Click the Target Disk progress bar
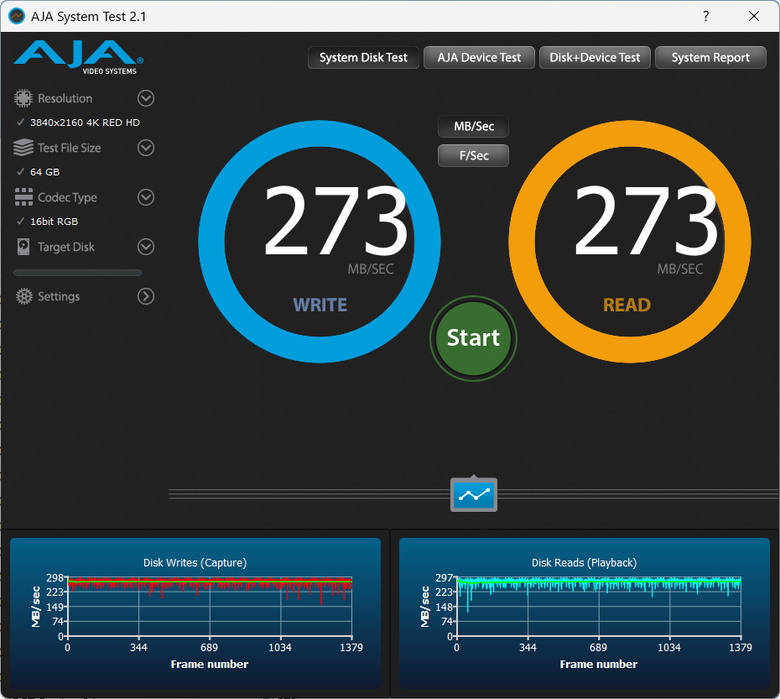Screen dimensions: 780x699 tap(78, 273)
